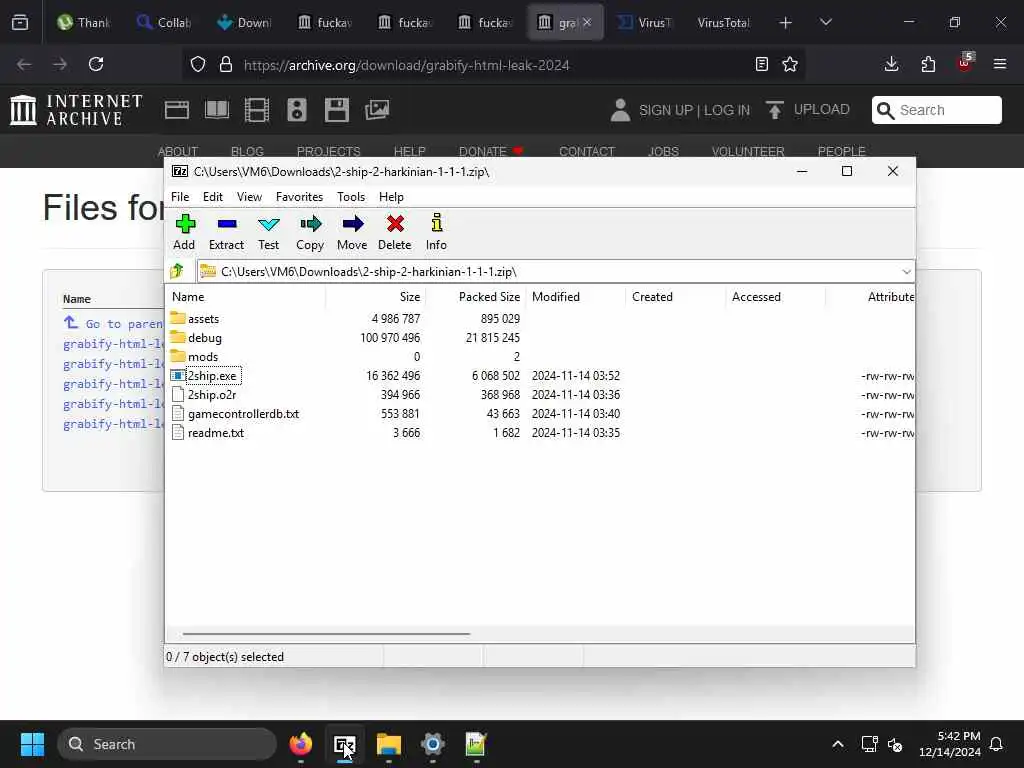Image resolution: width=1024 pixels, height=768 pixels.
Task: Click the Windows taskbar Search box
Action: [x=167, y=744]
